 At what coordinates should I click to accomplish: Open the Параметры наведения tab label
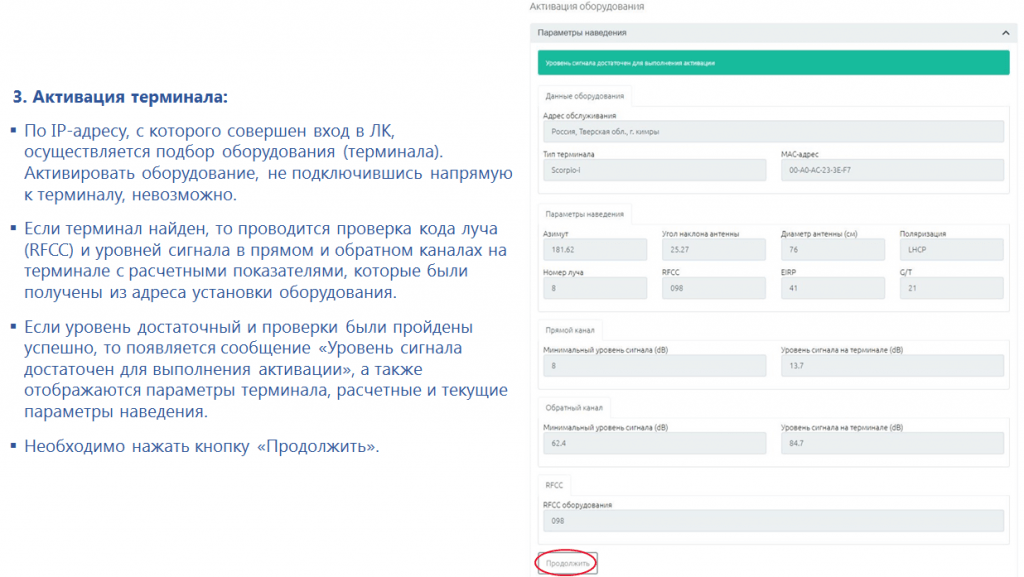[x=585, y=214]
